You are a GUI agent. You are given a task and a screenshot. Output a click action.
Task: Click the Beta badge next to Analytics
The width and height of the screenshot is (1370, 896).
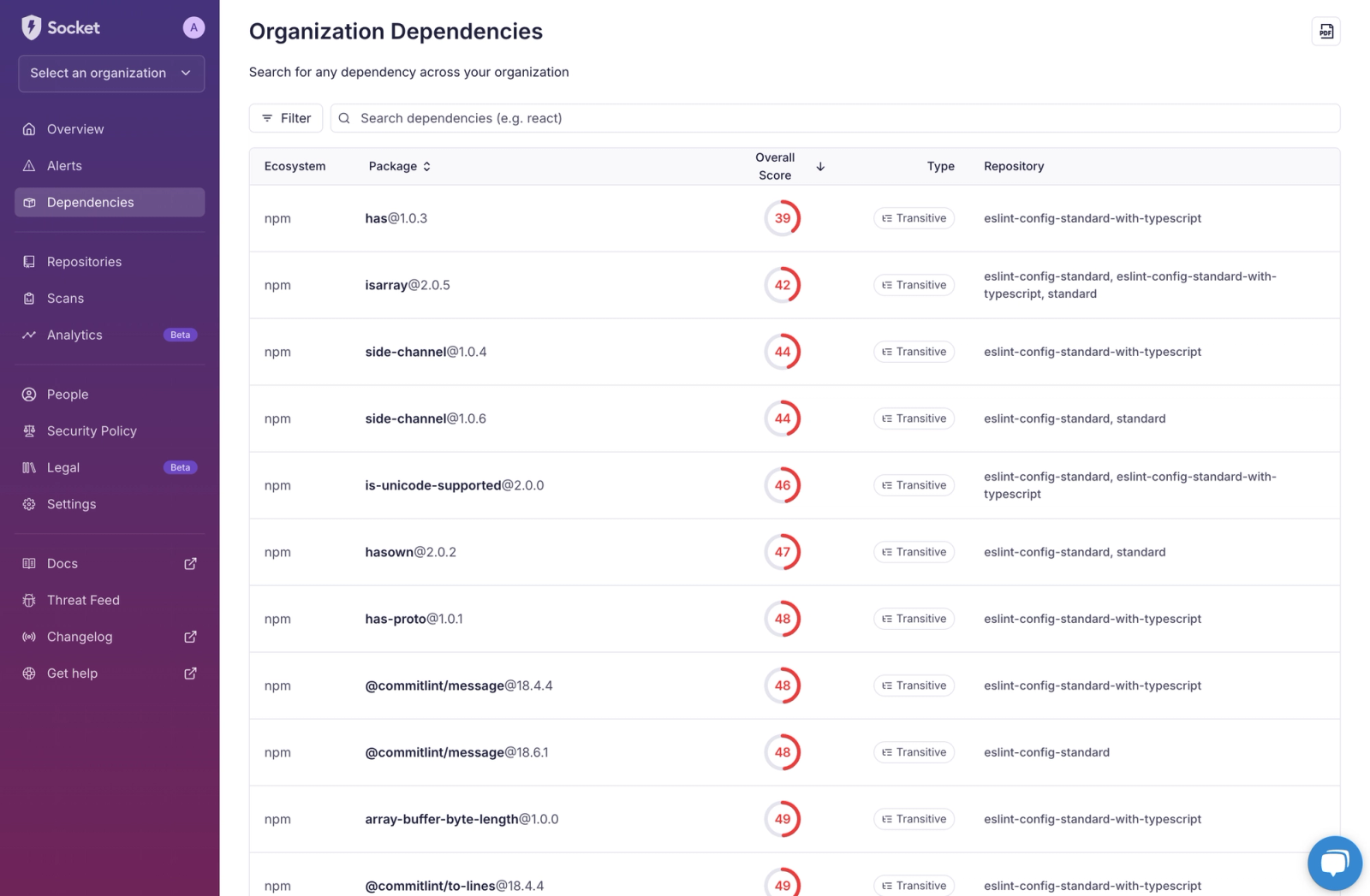pyautogui.click(x=180, y=335)
